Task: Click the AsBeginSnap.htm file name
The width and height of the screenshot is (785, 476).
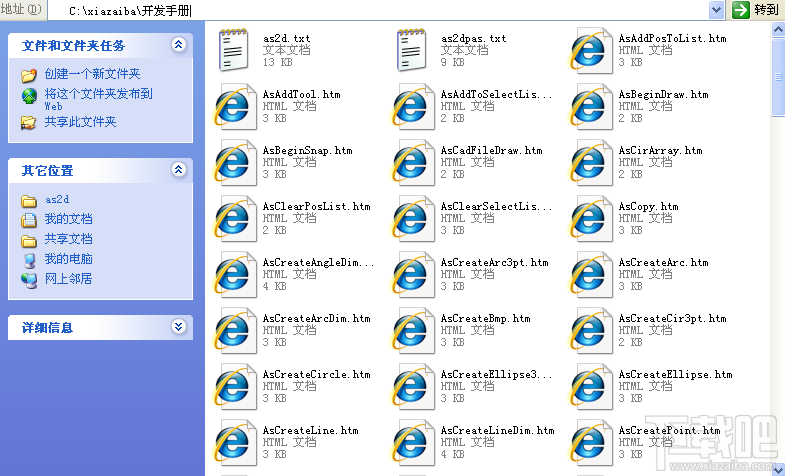Action: [x=307, y=150]
